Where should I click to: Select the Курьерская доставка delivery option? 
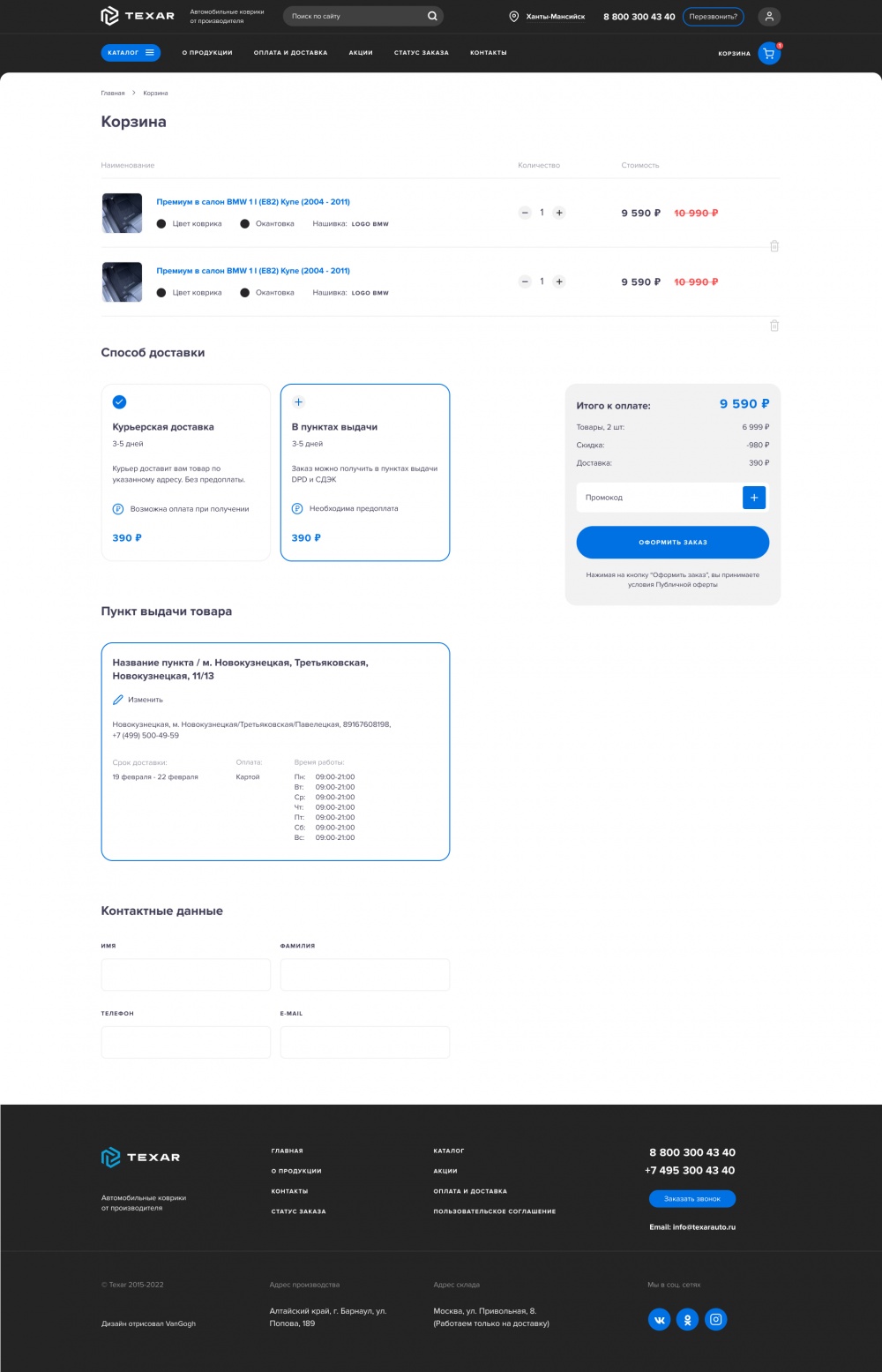click(x=185, y=472)
